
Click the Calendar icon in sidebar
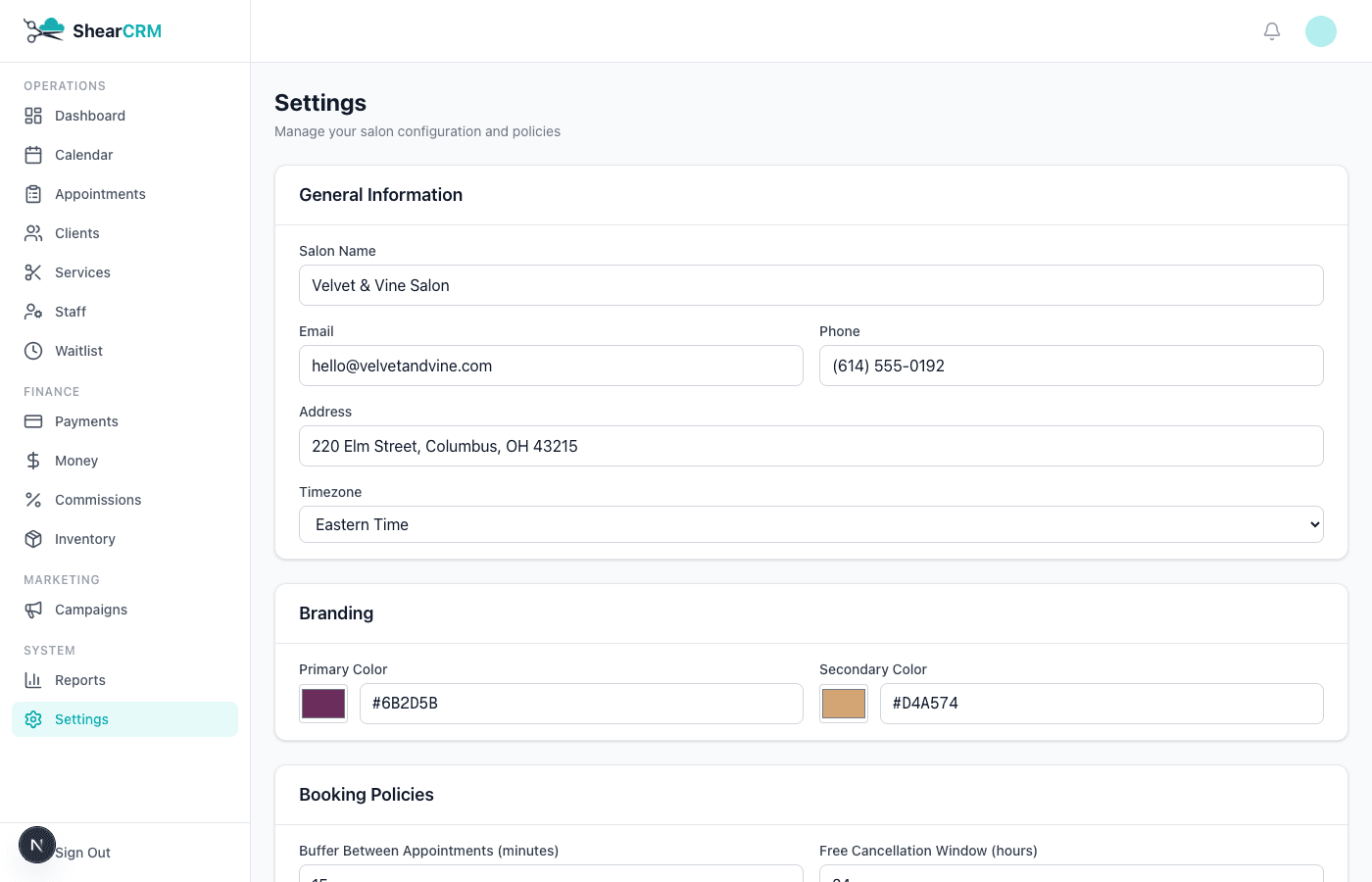33,155
